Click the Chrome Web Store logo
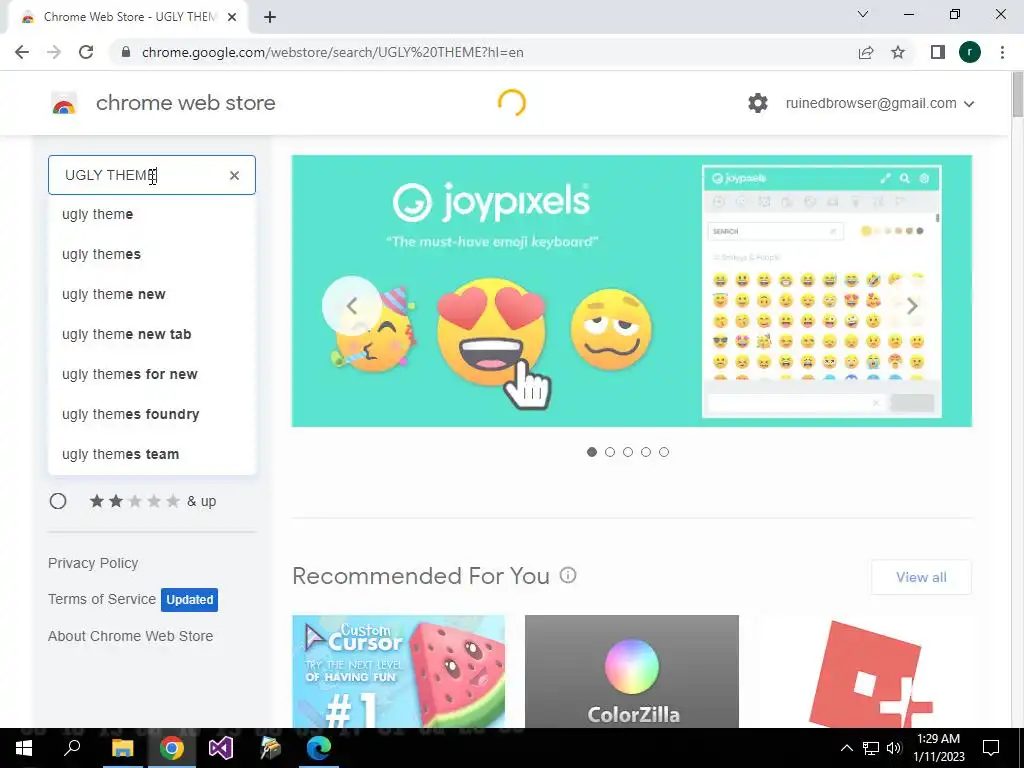The image size is (1024, 768). tap(64, 103)
